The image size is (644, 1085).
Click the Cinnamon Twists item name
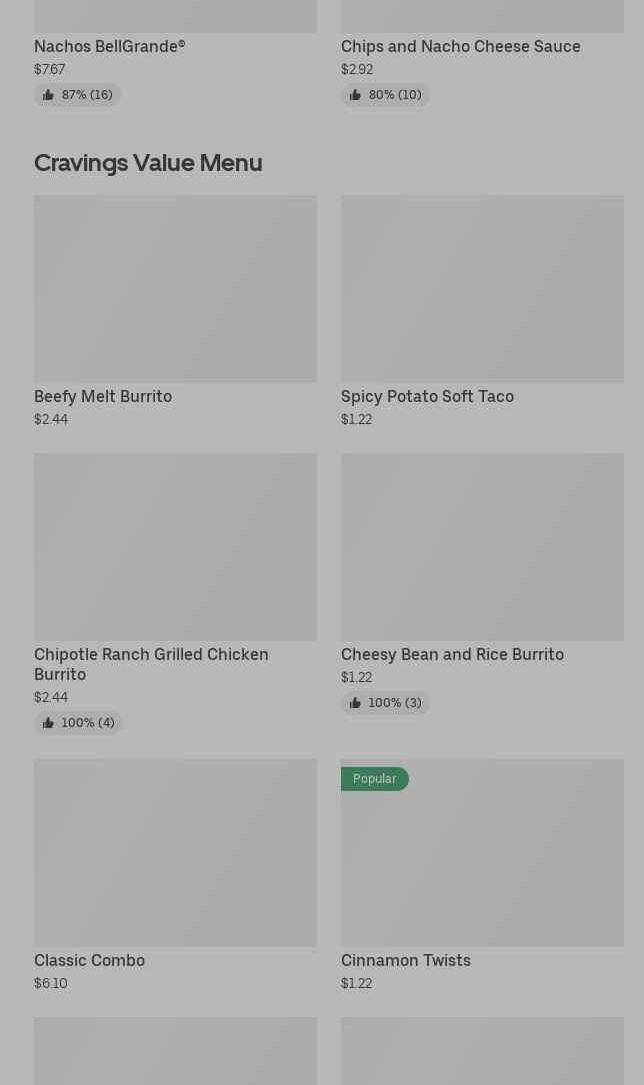[x=405, y=960]
